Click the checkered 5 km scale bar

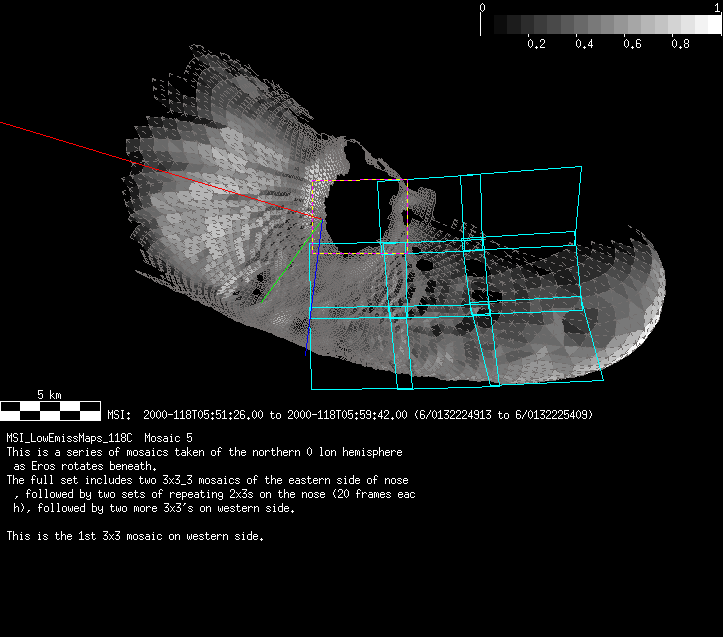tap(50, 411)
